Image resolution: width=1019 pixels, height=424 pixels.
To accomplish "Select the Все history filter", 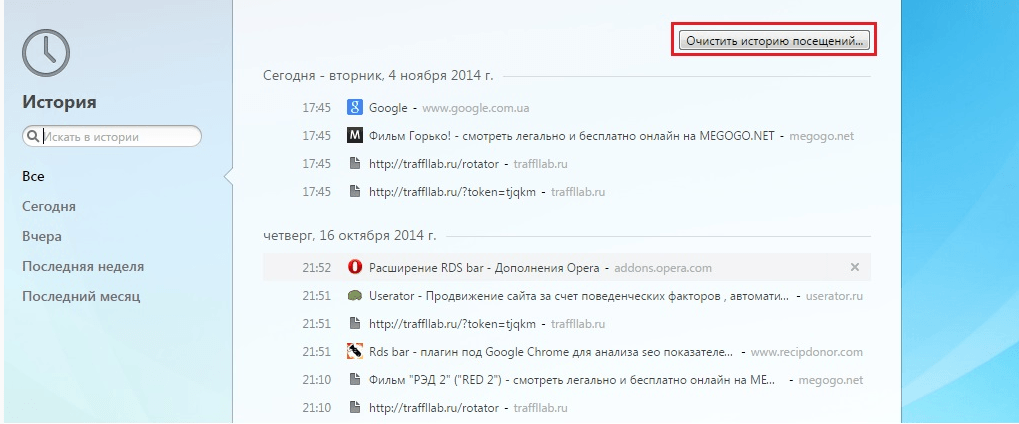I will pos(33,176).
